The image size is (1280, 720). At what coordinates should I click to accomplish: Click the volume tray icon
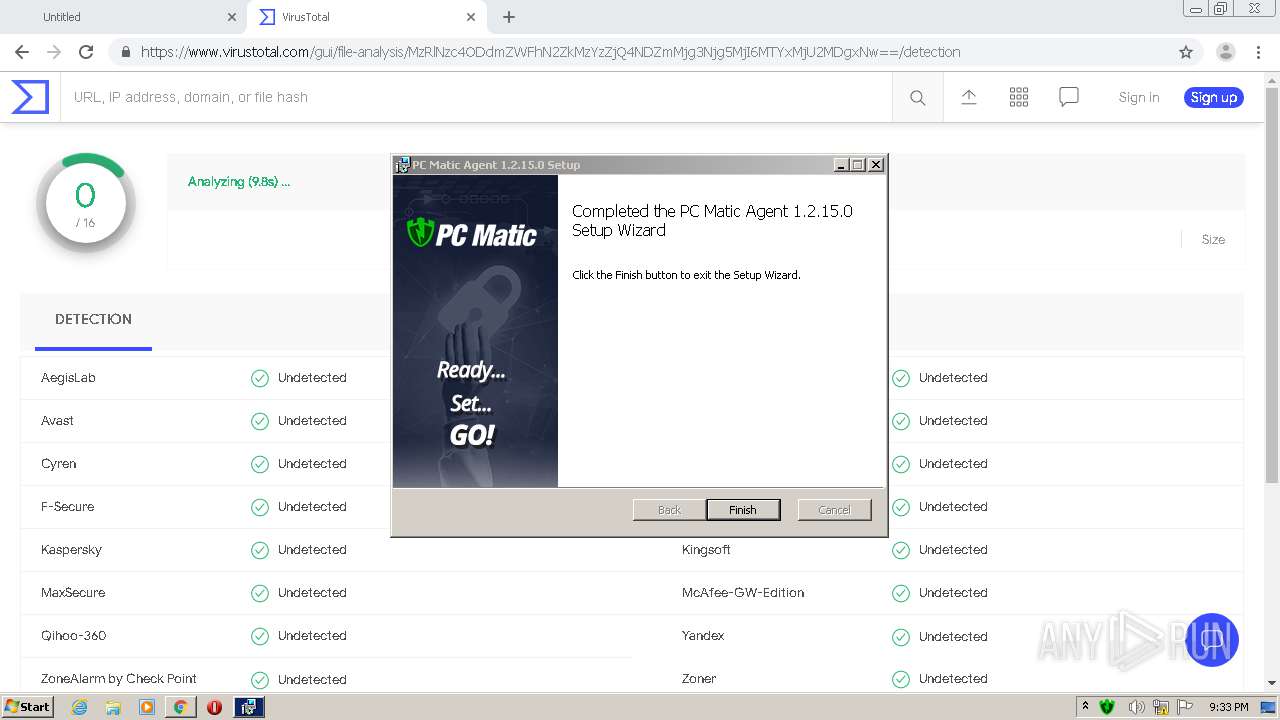(x=1136, y=707)
